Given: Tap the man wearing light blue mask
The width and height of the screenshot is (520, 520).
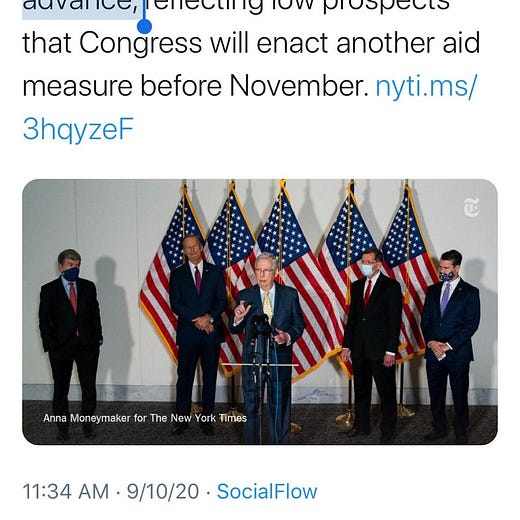Looking at the screenshot, I should tap(373, 343).
